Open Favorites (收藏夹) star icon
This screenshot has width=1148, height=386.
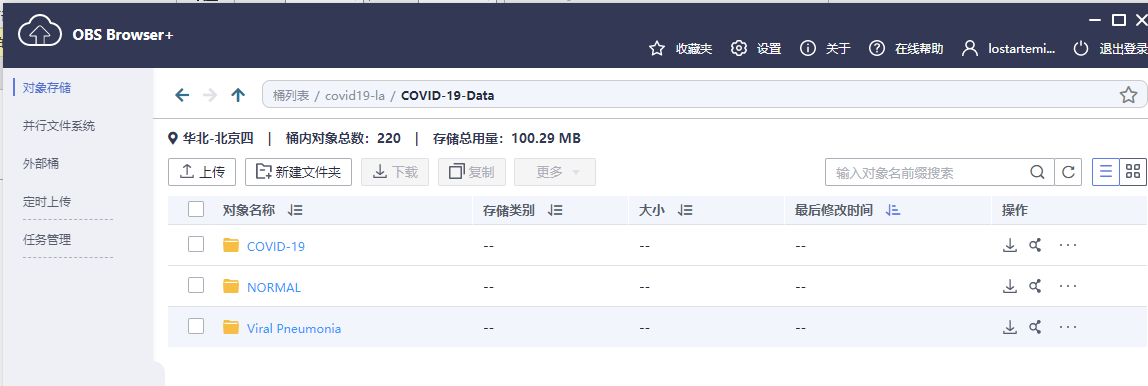657,48
